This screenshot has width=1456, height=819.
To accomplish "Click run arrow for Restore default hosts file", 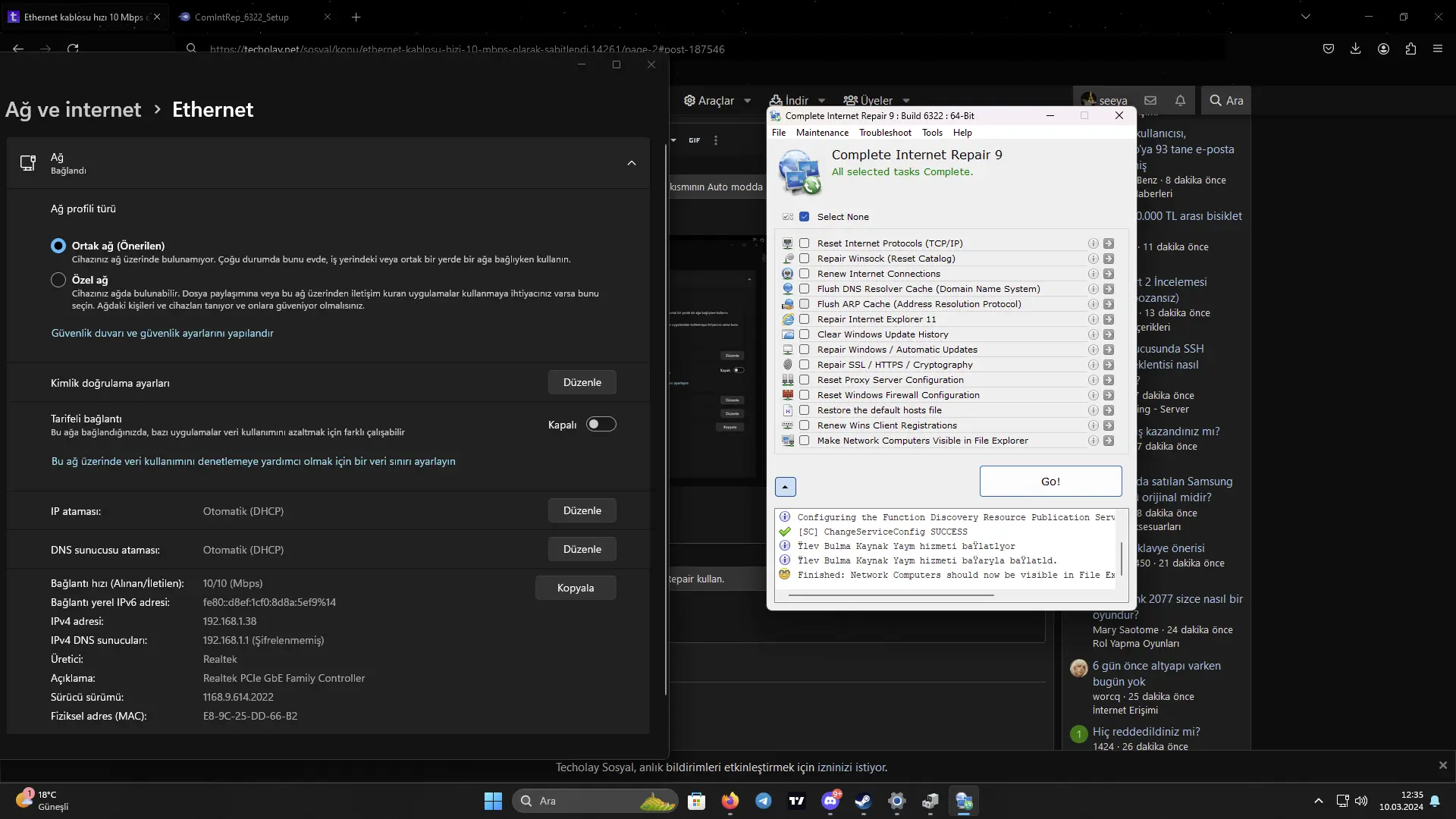I will coord(1109,410).
